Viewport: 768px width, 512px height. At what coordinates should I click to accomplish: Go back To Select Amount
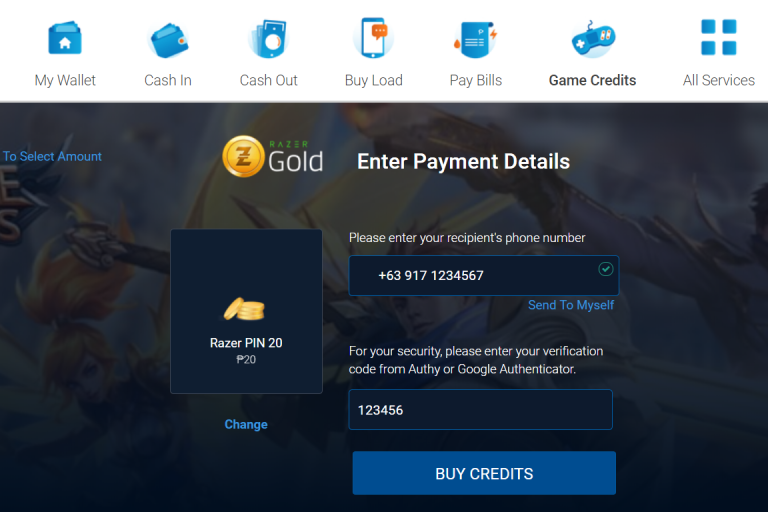point(51,156)
